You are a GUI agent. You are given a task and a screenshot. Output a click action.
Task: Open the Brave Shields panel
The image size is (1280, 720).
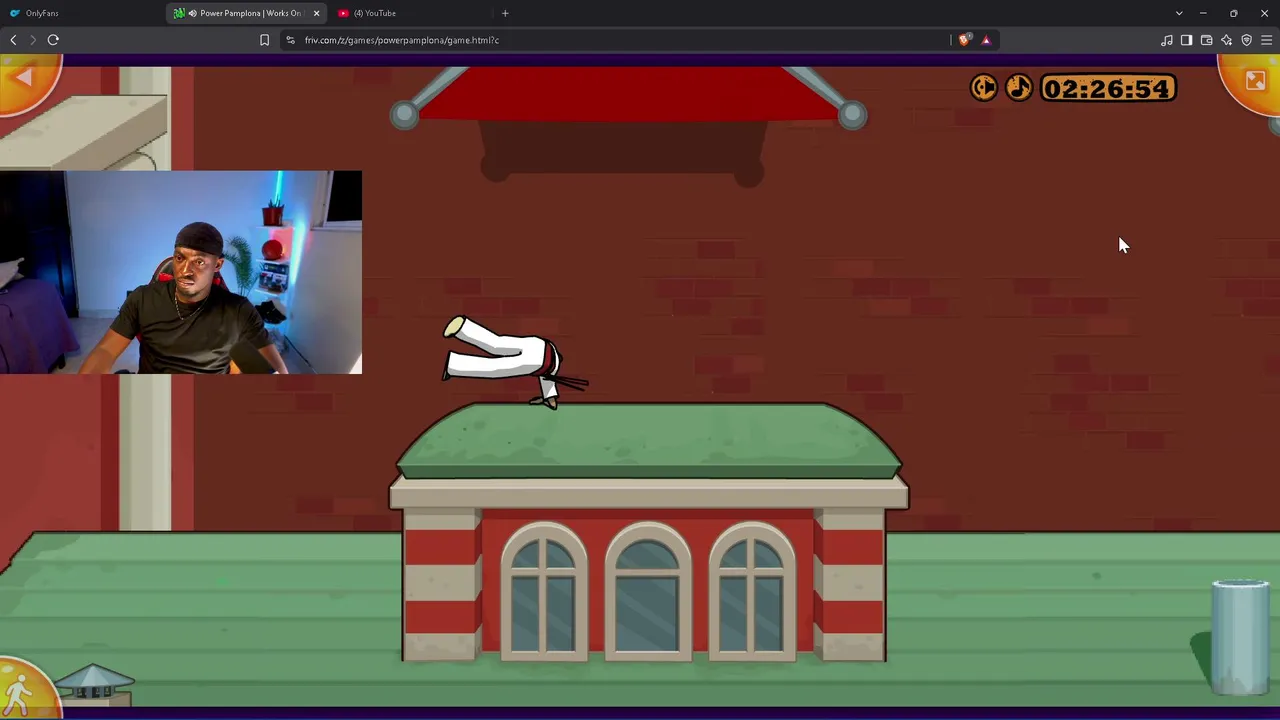click(964, 40)
